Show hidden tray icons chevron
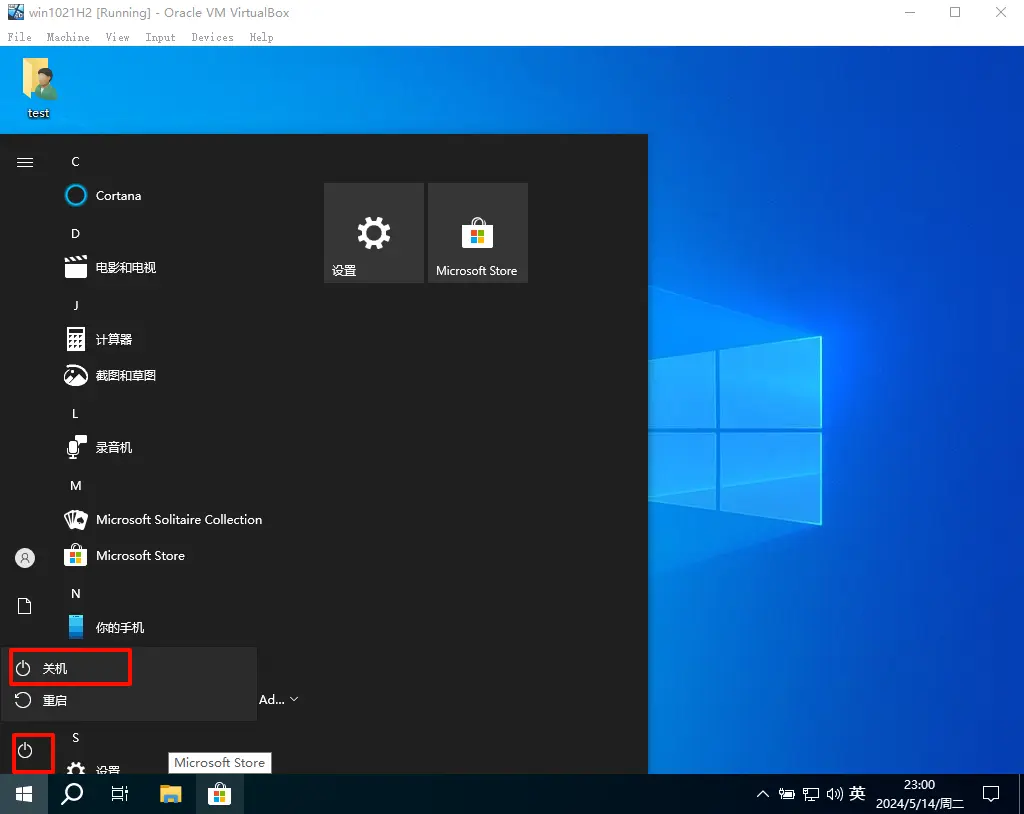 point(762,794)
